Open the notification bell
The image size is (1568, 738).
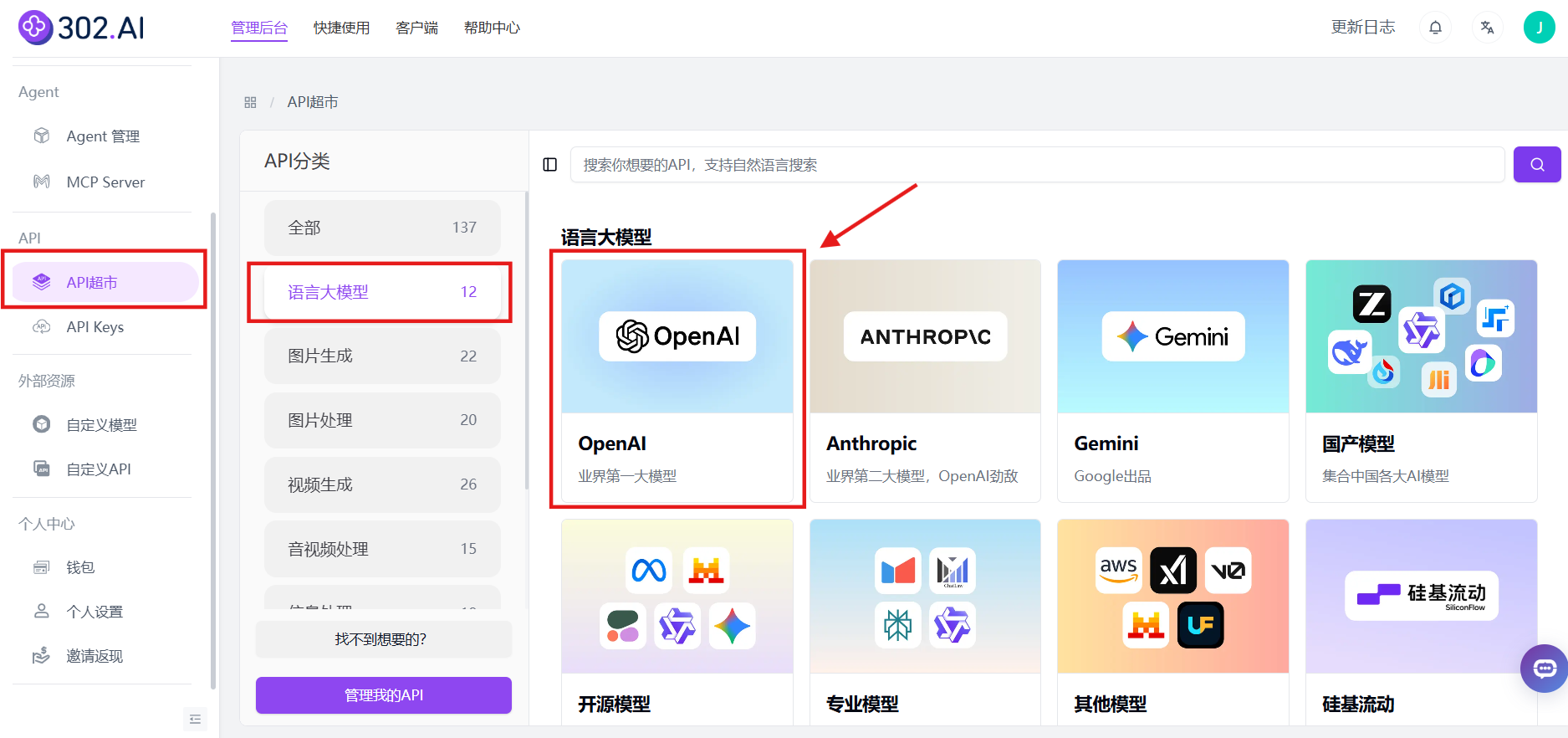1435,28
